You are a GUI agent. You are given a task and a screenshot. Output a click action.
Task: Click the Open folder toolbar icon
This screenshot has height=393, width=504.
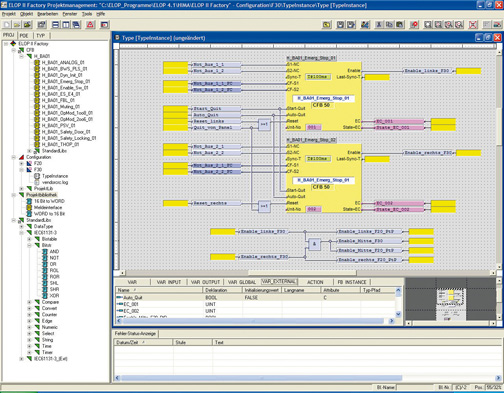[17, 25]
